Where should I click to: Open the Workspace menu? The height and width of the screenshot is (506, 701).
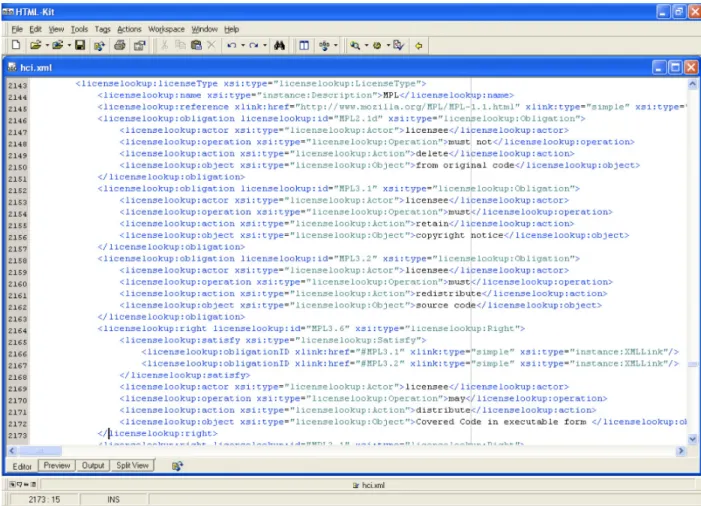point(166,29)
